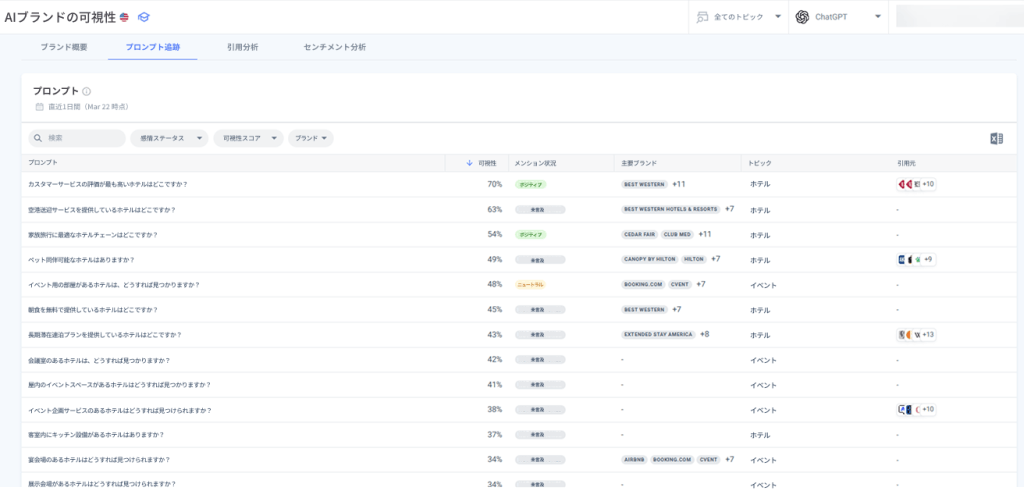Click the CLUB MED brand tag
This screenshot has height=491, width=1024.
677,234
